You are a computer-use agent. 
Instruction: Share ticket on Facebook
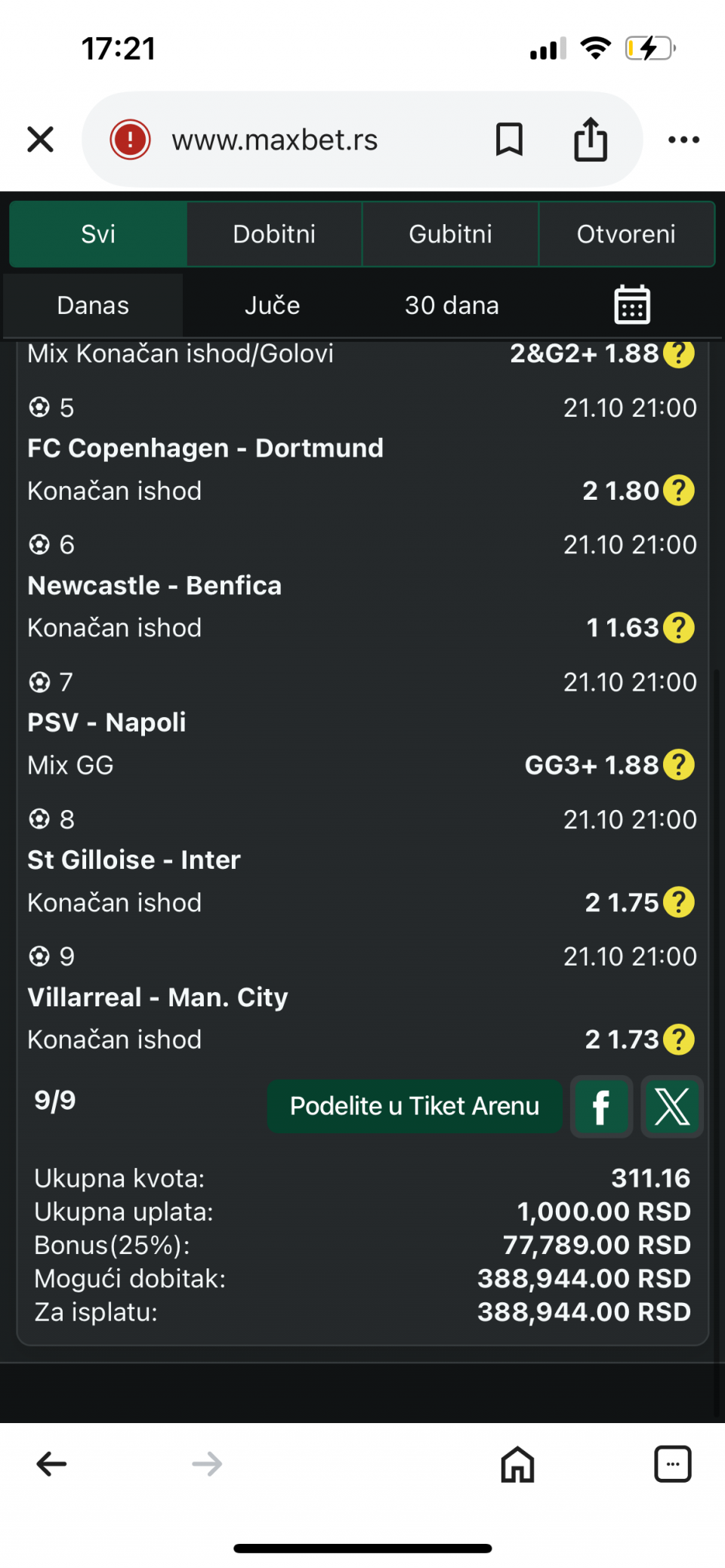point(601,1107)
